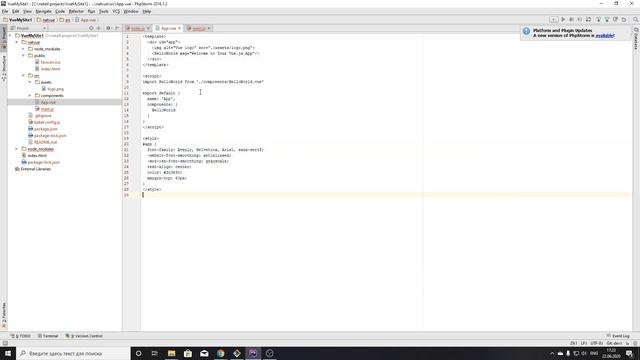
Task: Open the VCS menu
Action: coord(116,11)
